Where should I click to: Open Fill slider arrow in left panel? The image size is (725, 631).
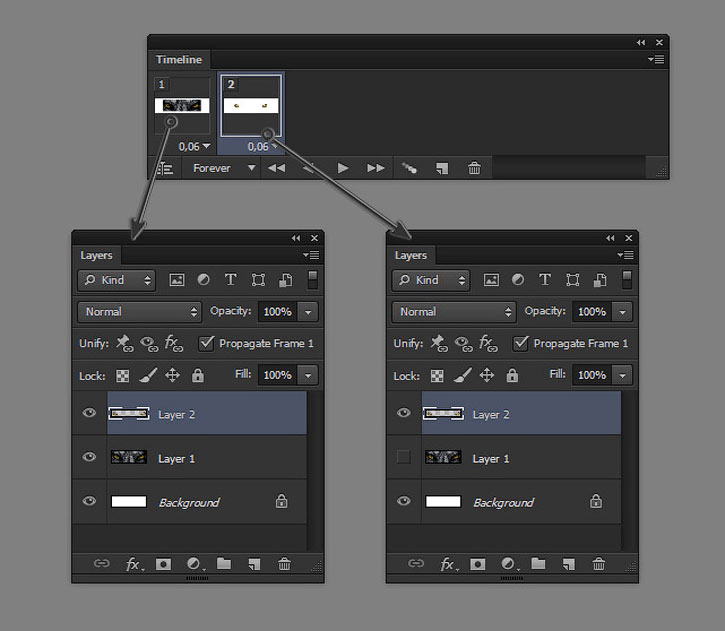click(x=308, y=375)
